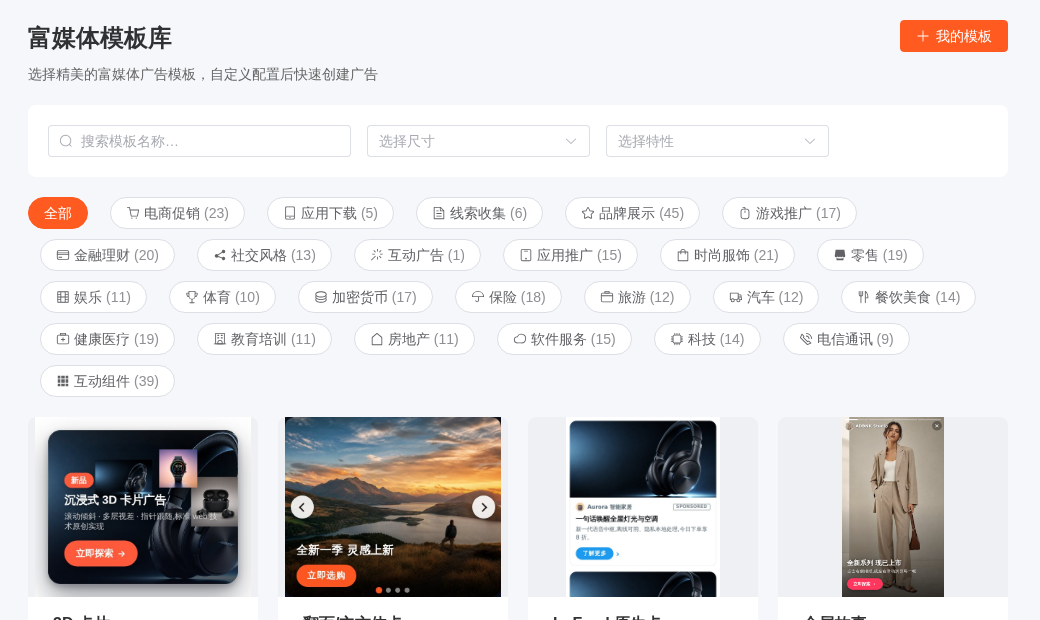Click the pink CTA button on fashion story

coord(865,584)
